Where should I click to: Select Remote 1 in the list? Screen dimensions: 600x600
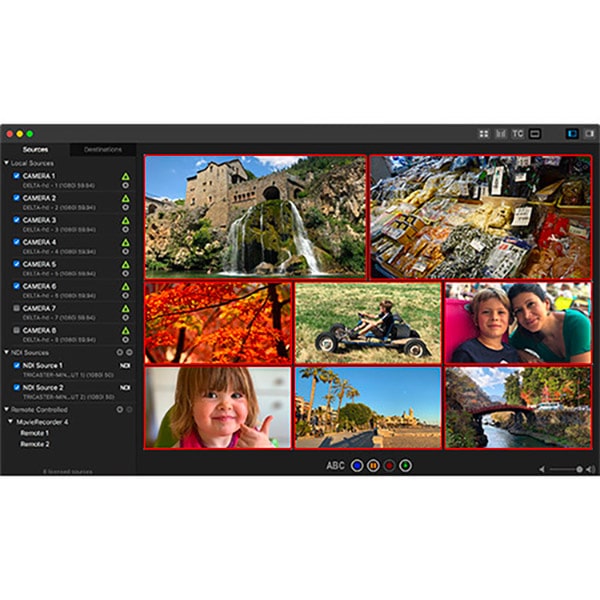coord(36,432)
